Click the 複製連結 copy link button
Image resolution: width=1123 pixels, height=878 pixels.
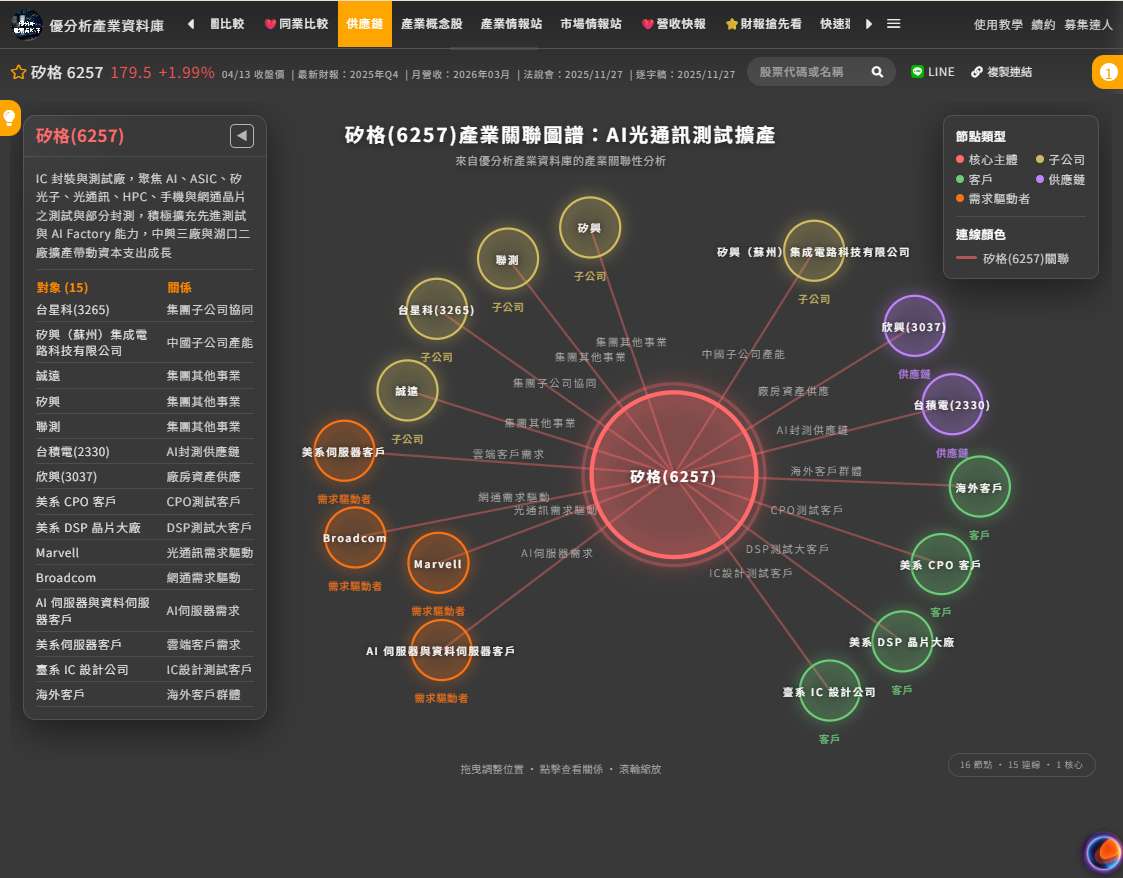1001,72
